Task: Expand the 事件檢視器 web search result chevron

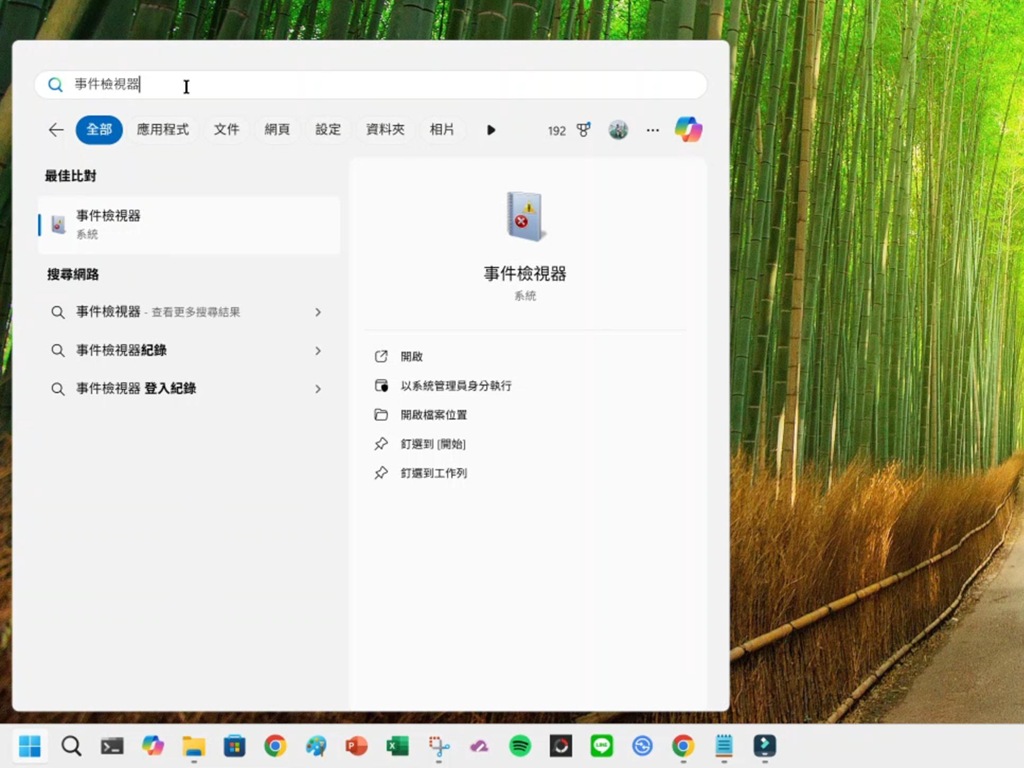Action: pos(318,312)
